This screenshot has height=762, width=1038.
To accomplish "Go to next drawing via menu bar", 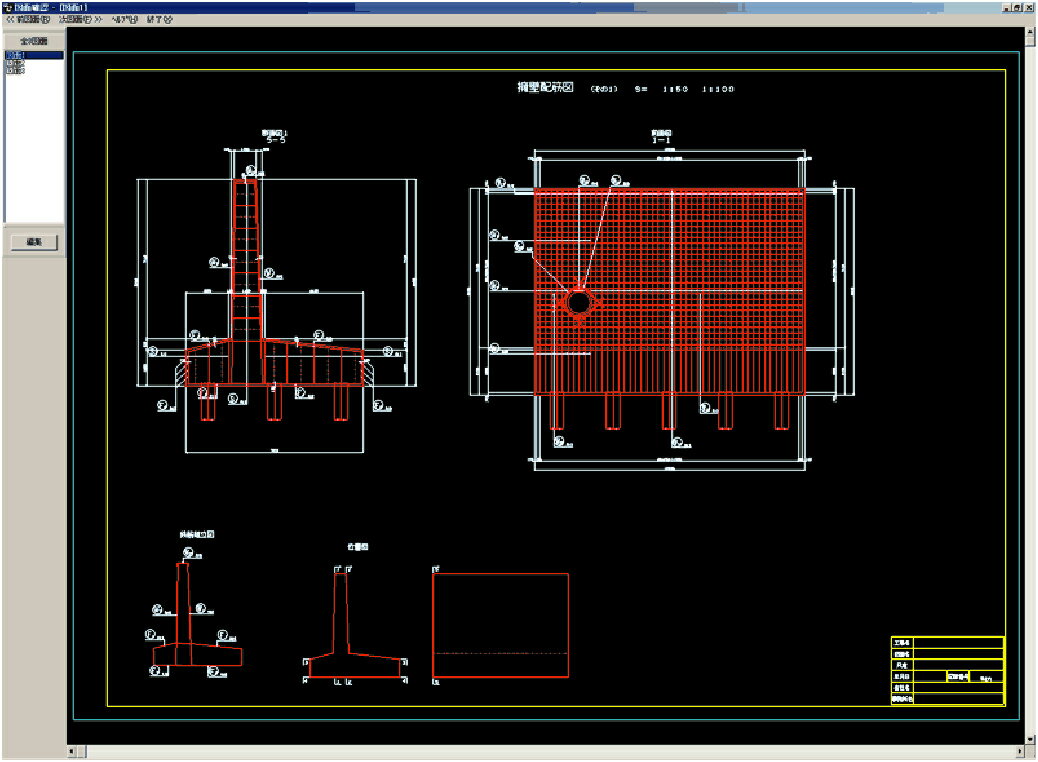I will [79, 19].
